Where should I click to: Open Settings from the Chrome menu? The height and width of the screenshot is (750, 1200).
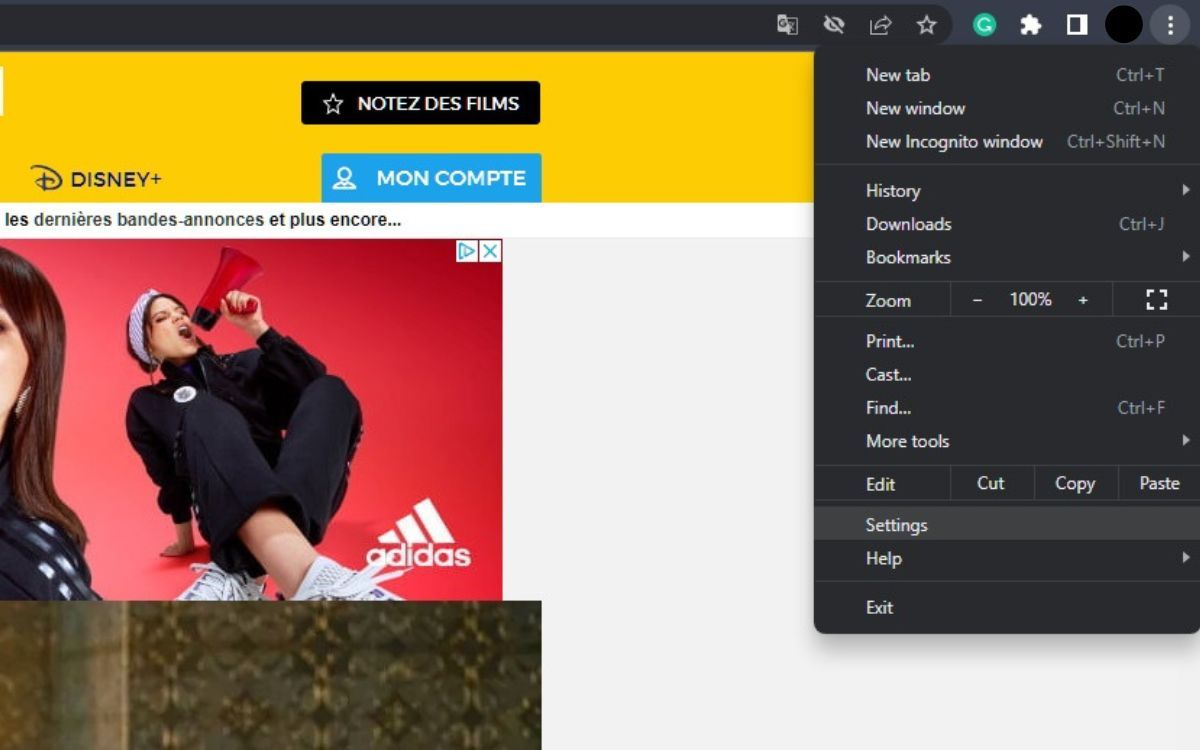(1007, 524)
